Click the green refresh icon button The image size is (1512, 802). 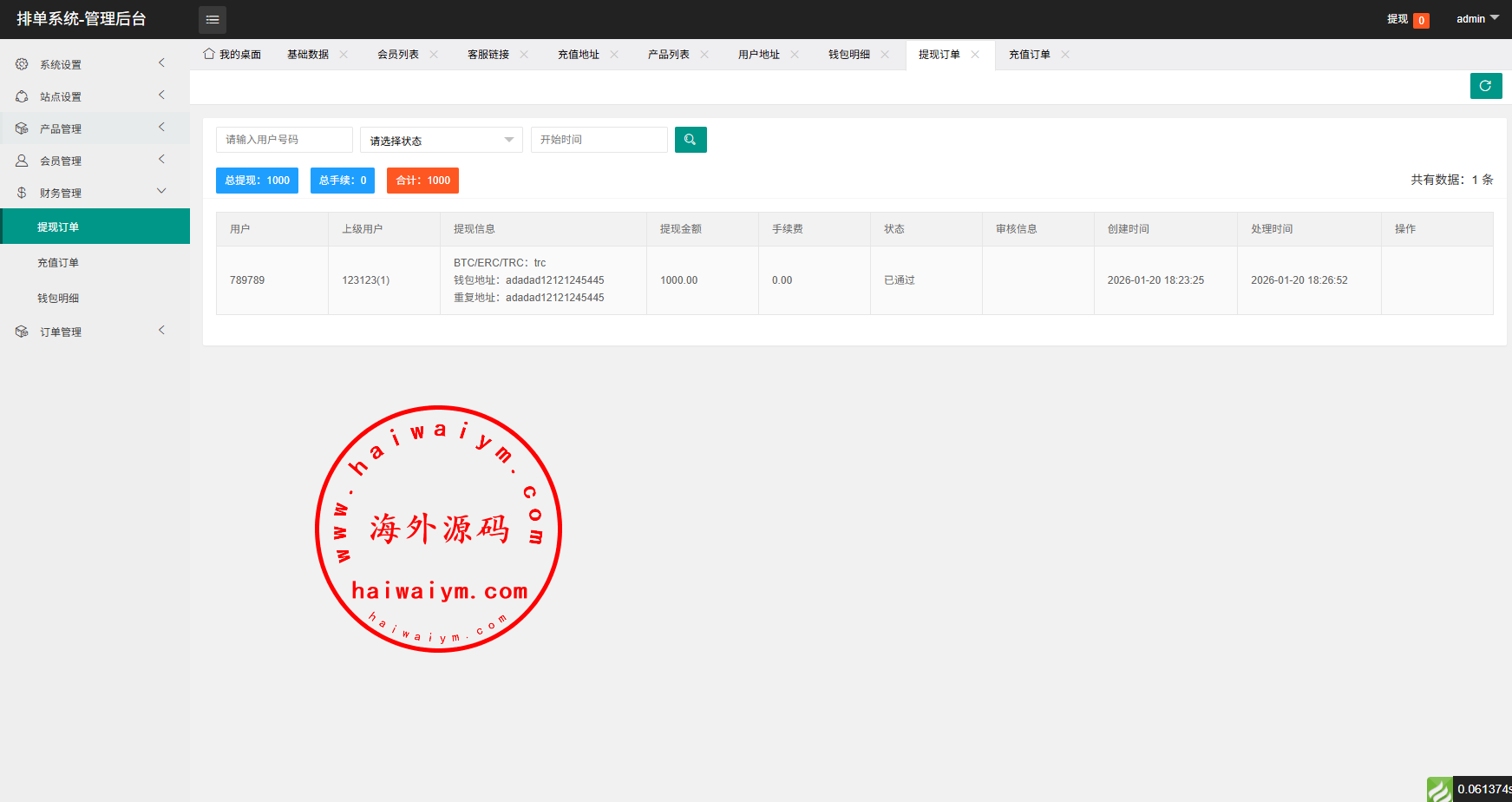tap(1485, 86)
